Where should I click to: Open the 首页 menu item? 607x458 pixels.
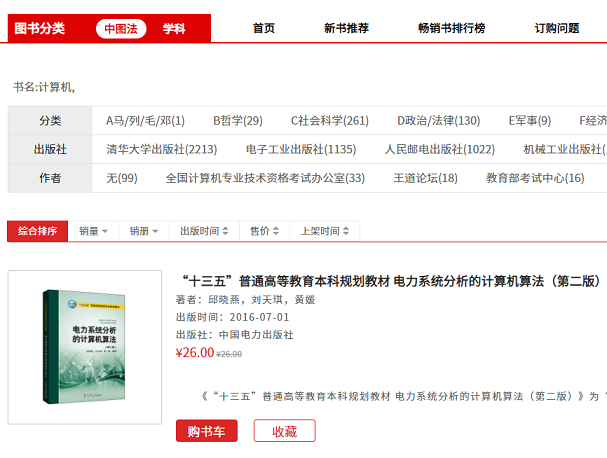[264, 28]
